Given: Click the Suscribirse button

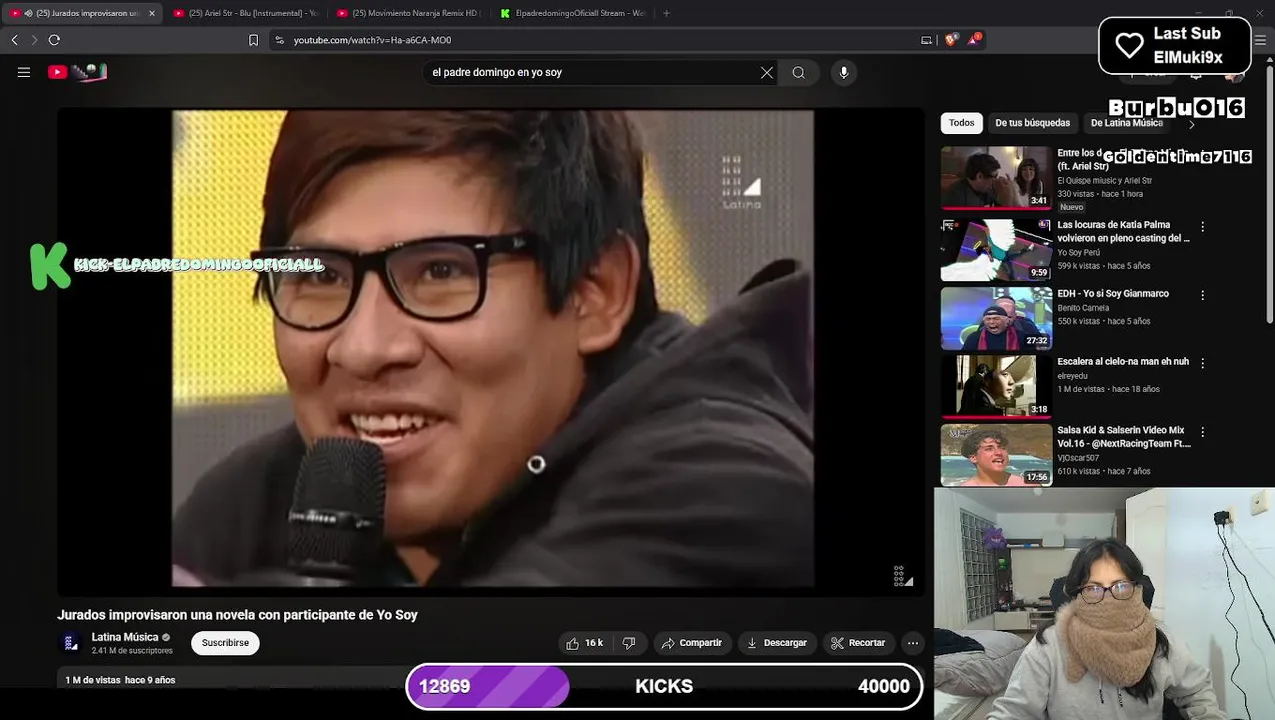Looking at the screenshot, I should coord(225,643).
